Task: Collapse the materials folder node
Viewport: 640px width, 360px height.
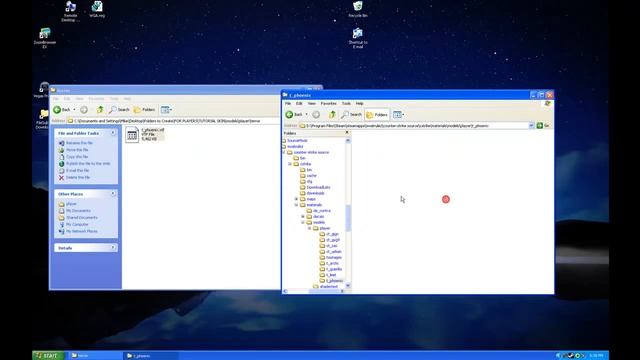Action: 296,205
